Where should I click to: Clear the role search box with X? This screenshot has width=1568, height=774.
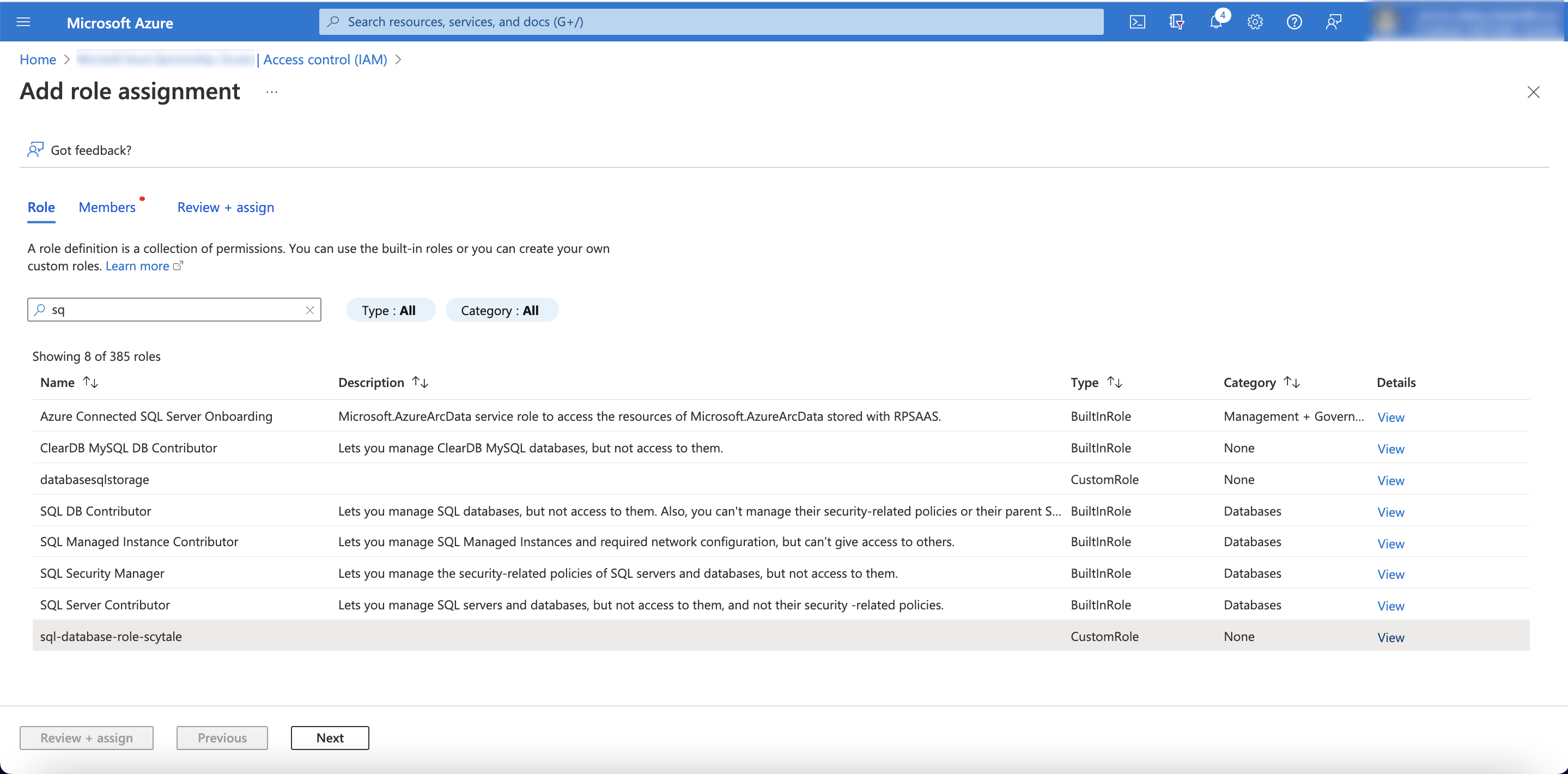click(x=310, y=310)
